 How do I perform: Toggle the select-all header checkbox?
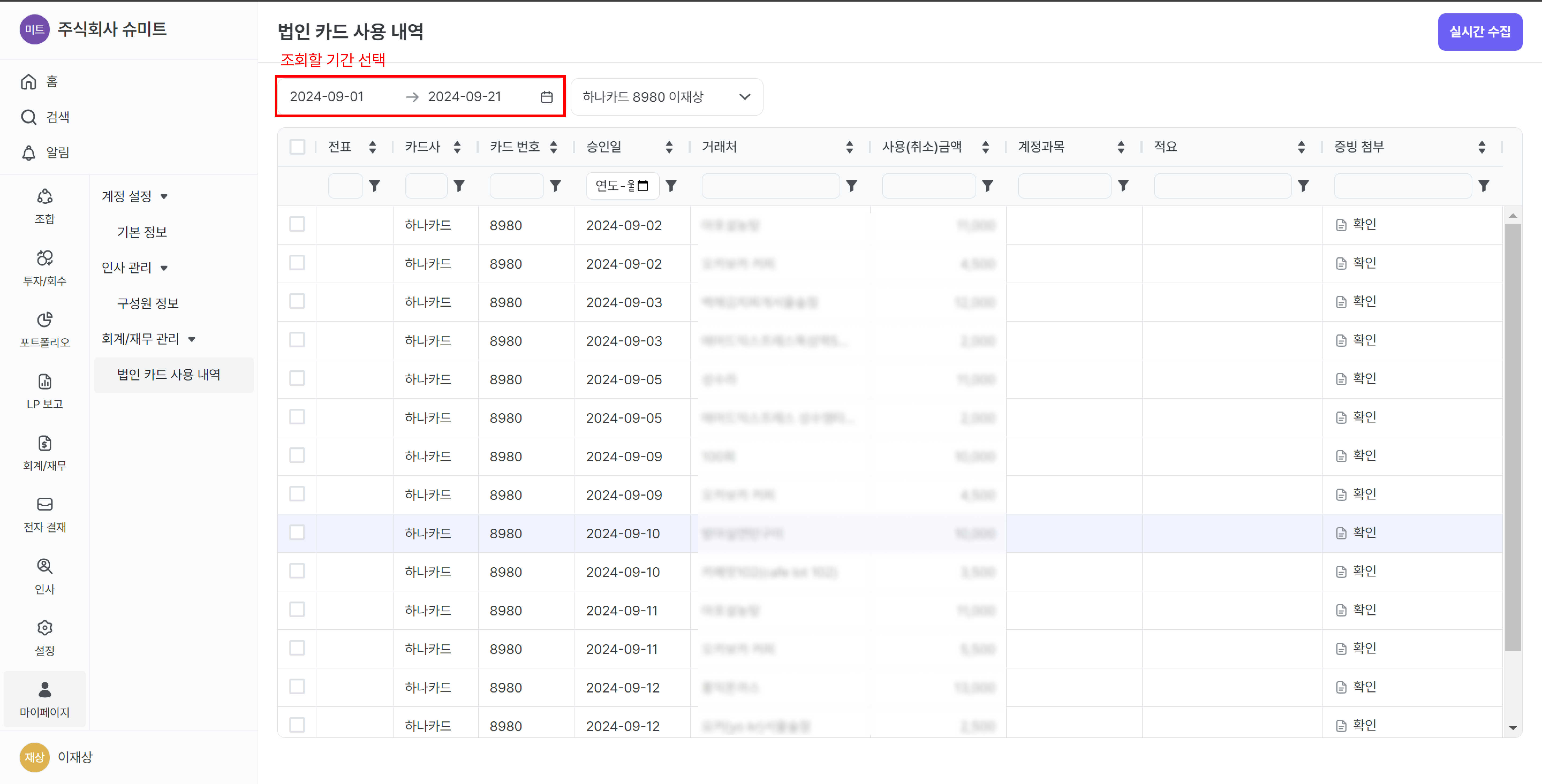(x=297, y=147)
